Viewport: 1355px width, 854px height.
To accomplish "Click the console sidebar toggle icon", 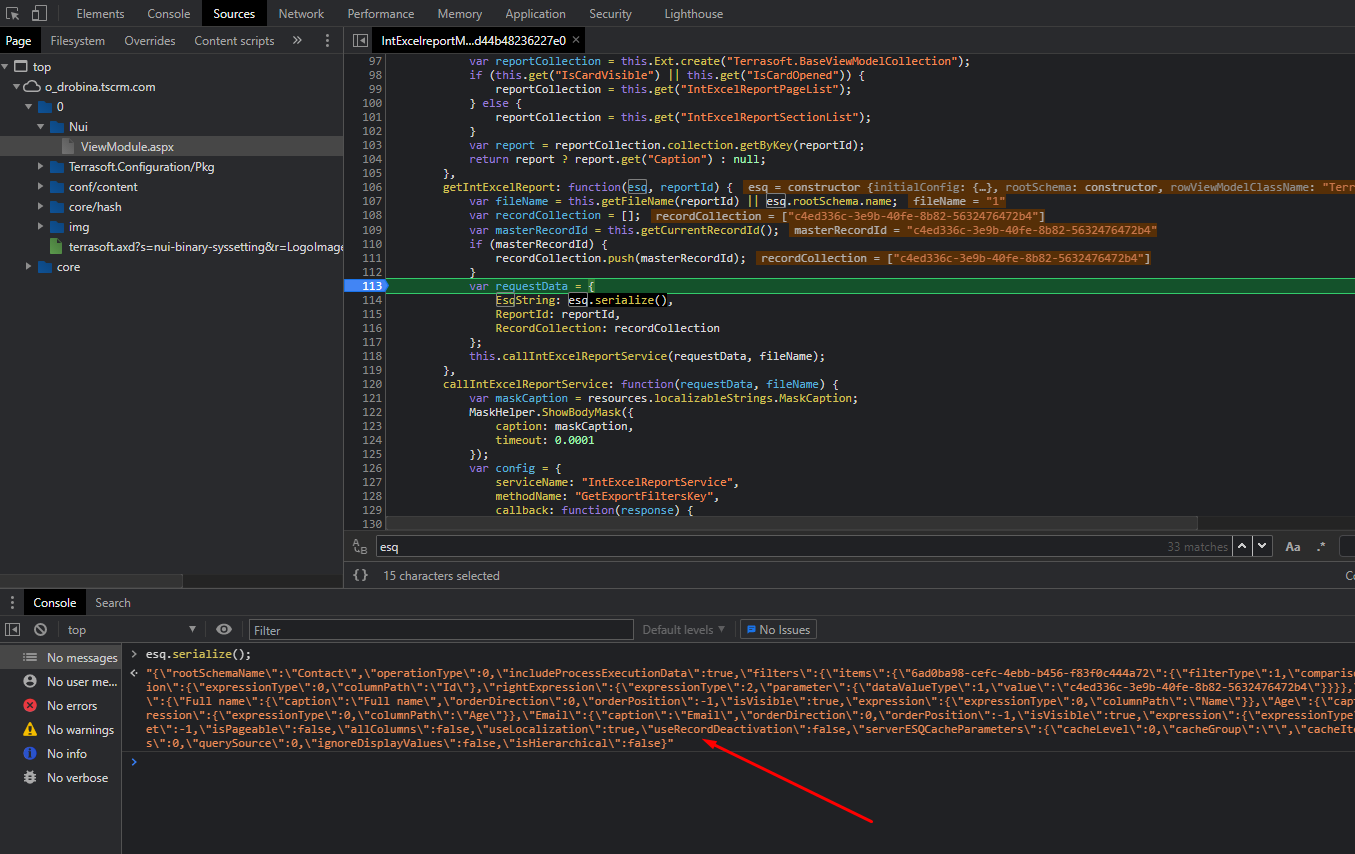I will pyautogui.click(x=13, y=630).
